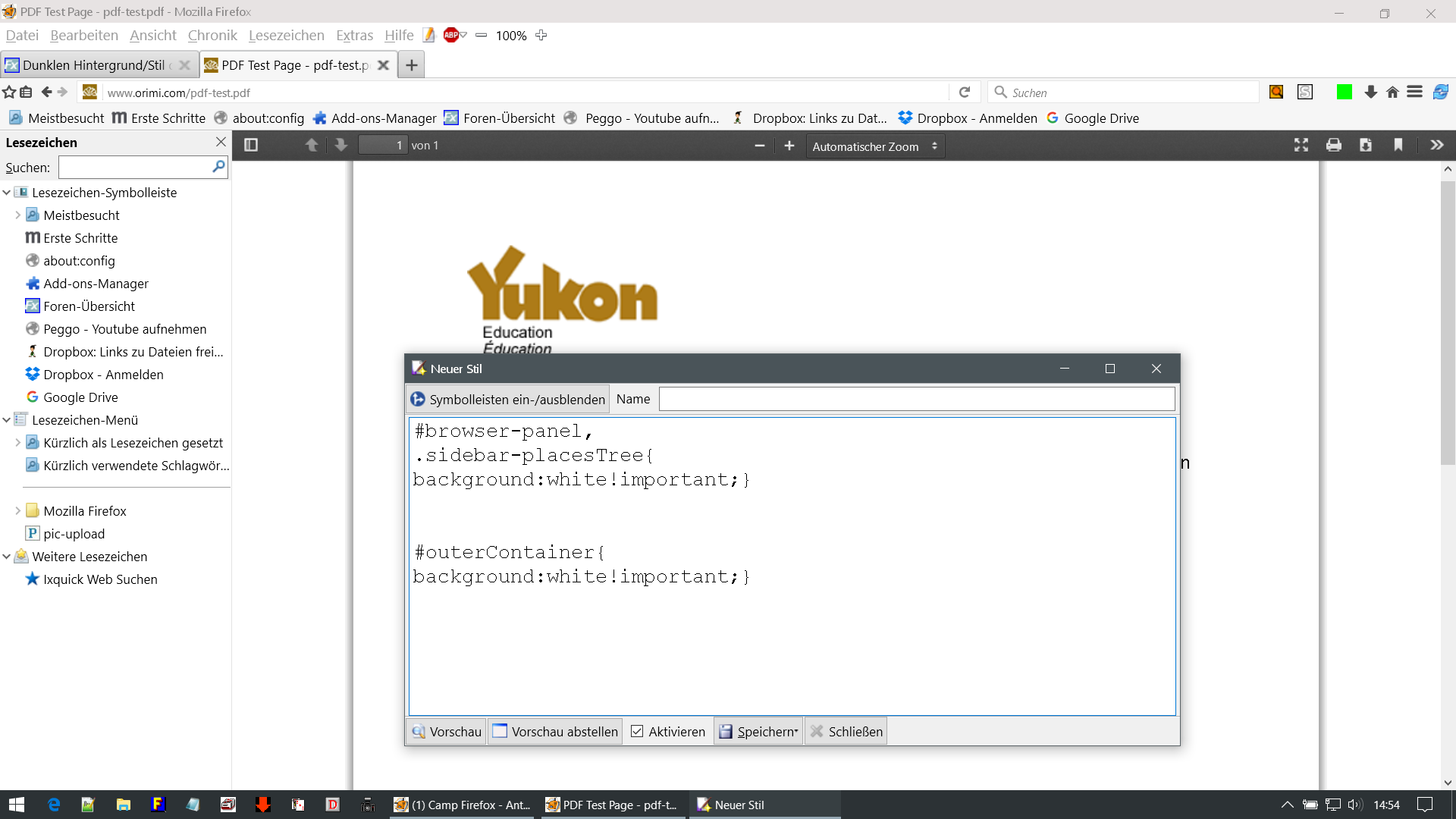This screenshot has height=819, width=1456.
Task: Switch to Dunklen Hintergrund/Stil tab
Action: [x=93, y=65]
